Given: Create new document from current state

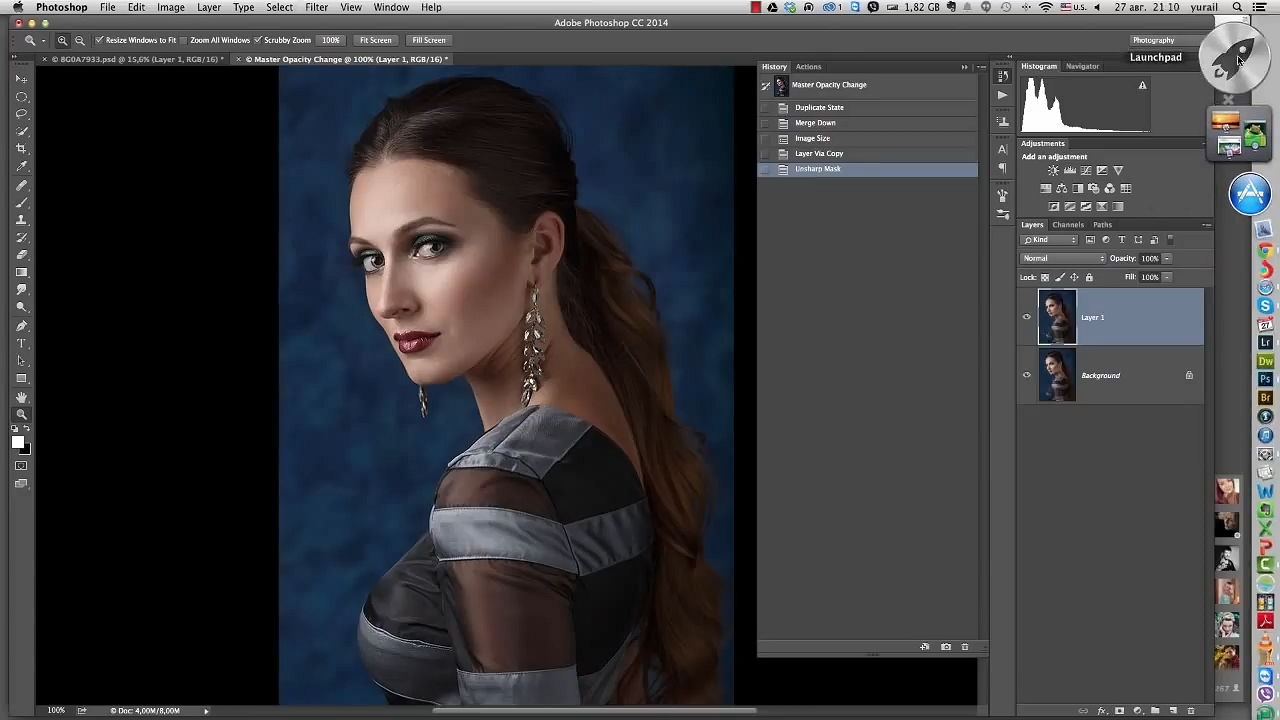Looking at the screenshot, I should click(925, 647).
